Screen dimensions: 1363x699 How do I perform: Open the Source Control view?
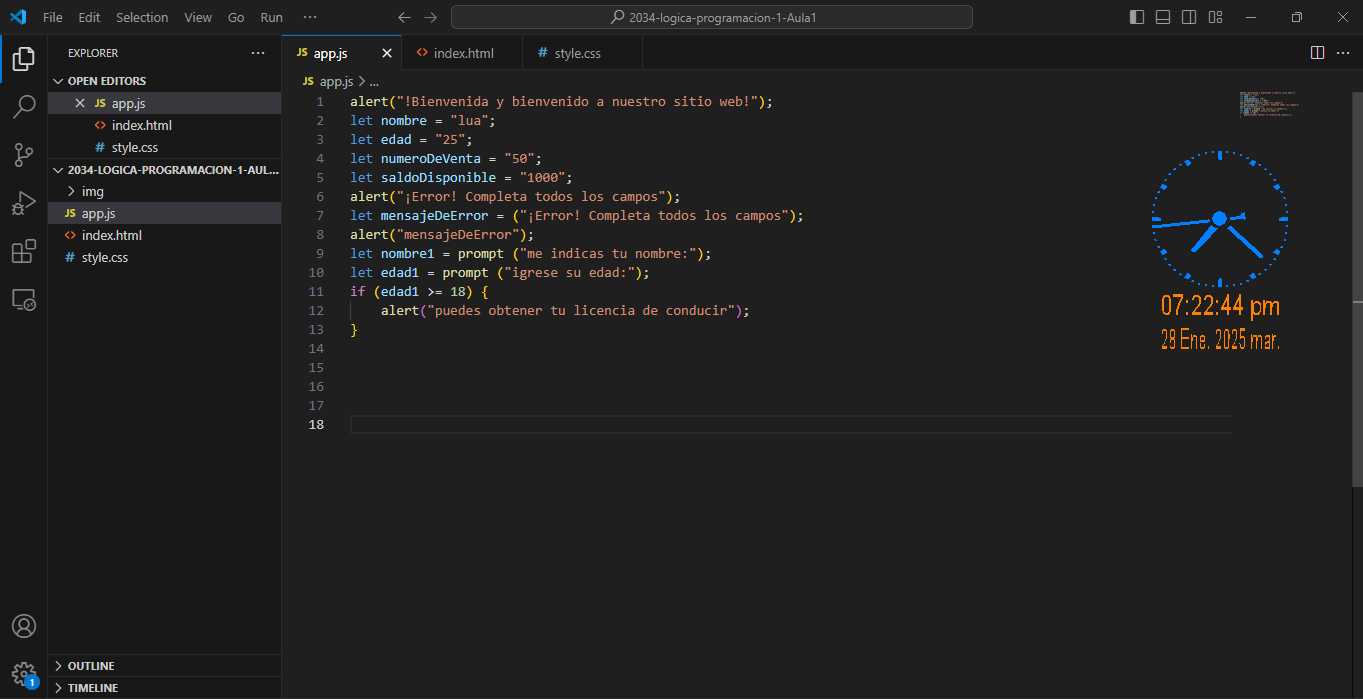click(23, 155)
